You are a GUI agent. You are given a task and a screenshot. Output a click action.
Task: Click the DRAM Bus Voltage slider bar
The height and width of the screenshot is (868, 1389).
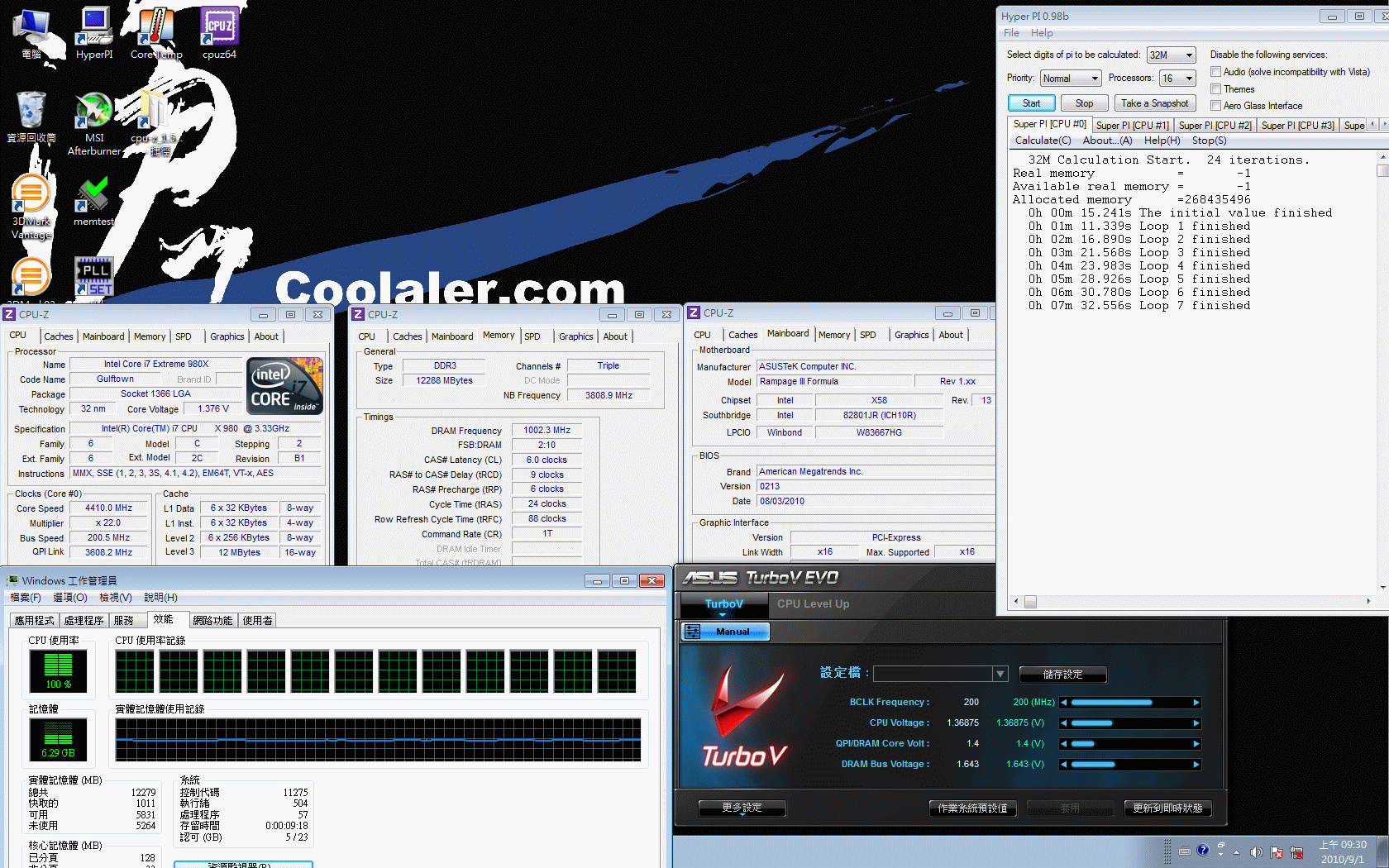click(1130, 765)
